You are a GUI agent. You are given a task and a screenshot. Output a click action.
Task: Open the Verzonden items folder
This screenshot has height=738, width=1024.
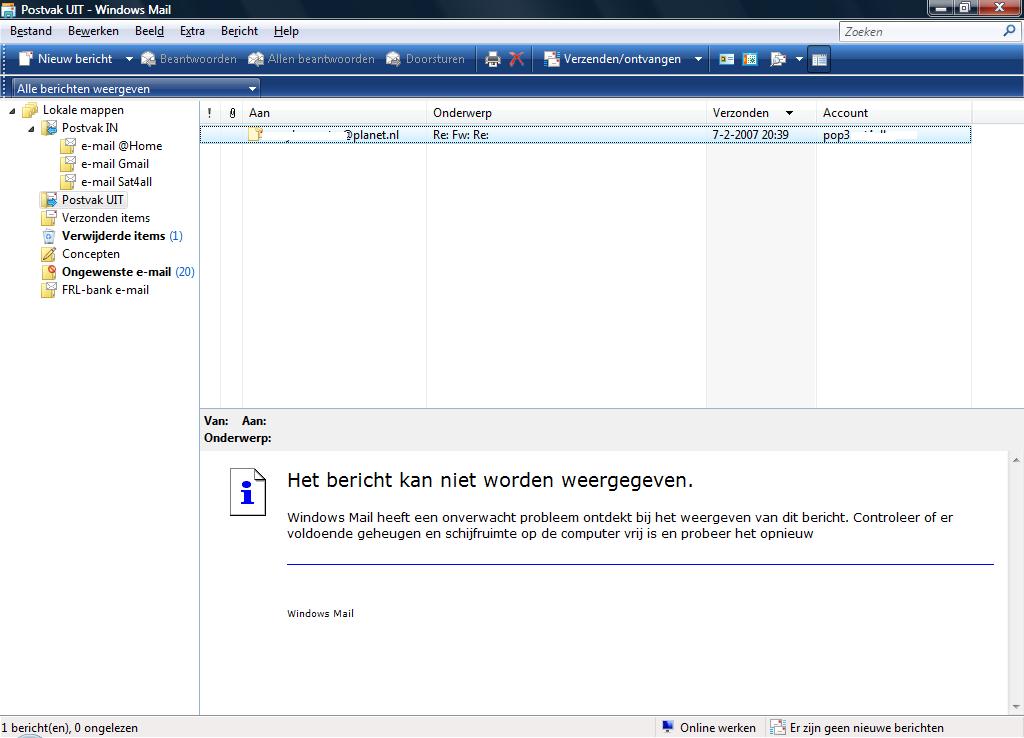click(x=106, y=217)
